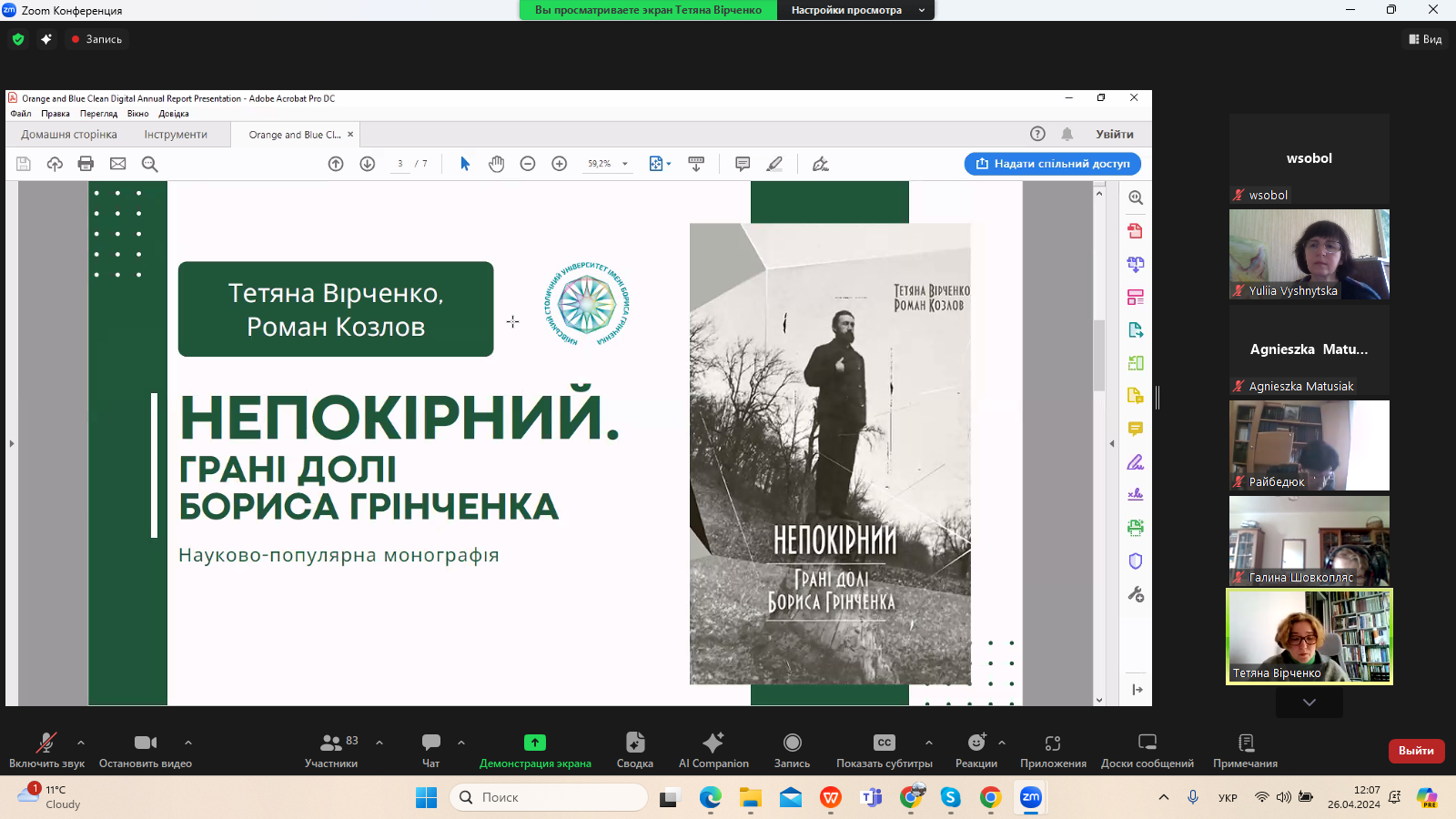Start screen sharing with Демонстрация экрана

(x=535, y=750)
